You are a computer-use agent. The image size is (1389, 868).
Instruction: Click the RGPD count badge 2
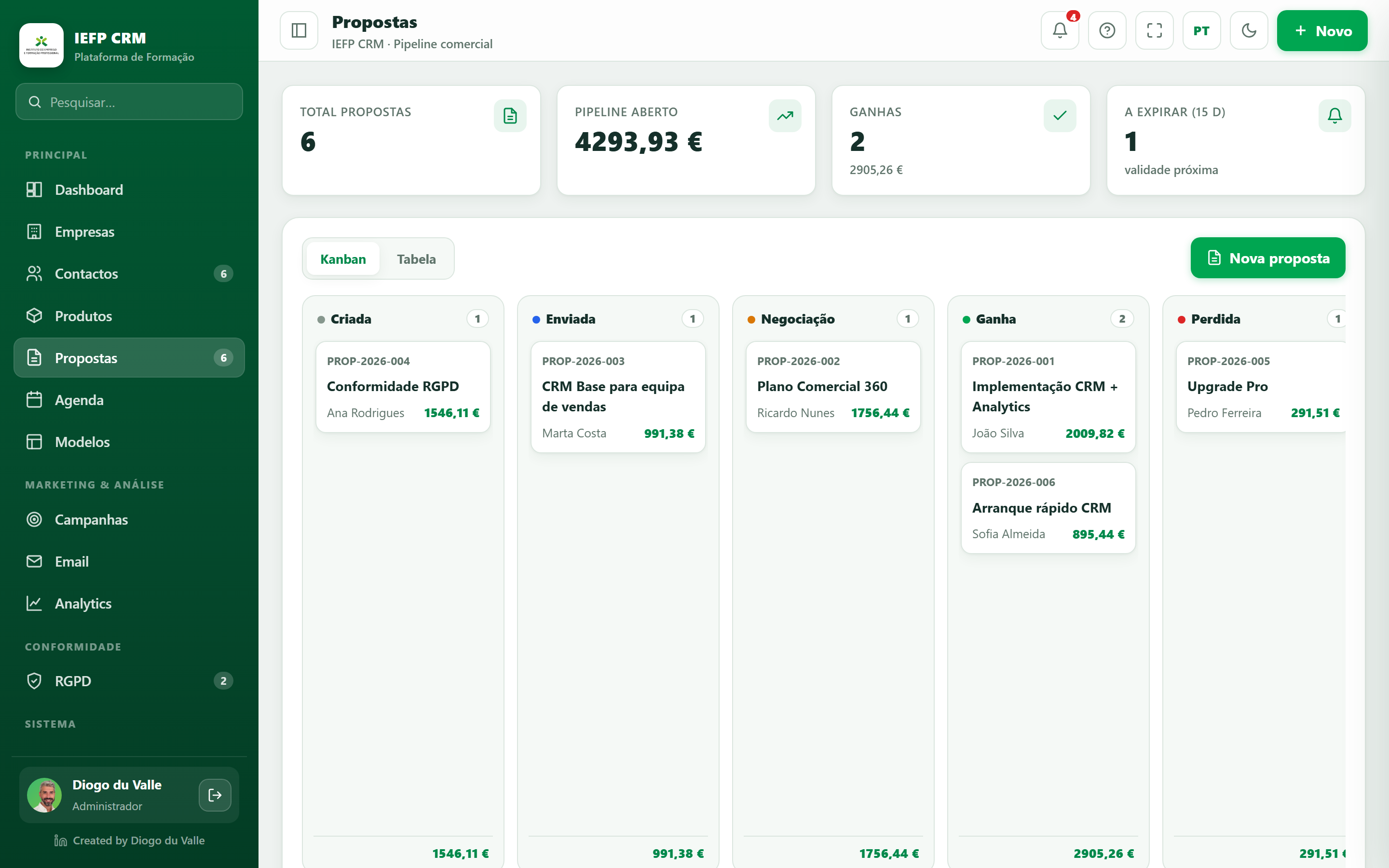coord(224,681)
